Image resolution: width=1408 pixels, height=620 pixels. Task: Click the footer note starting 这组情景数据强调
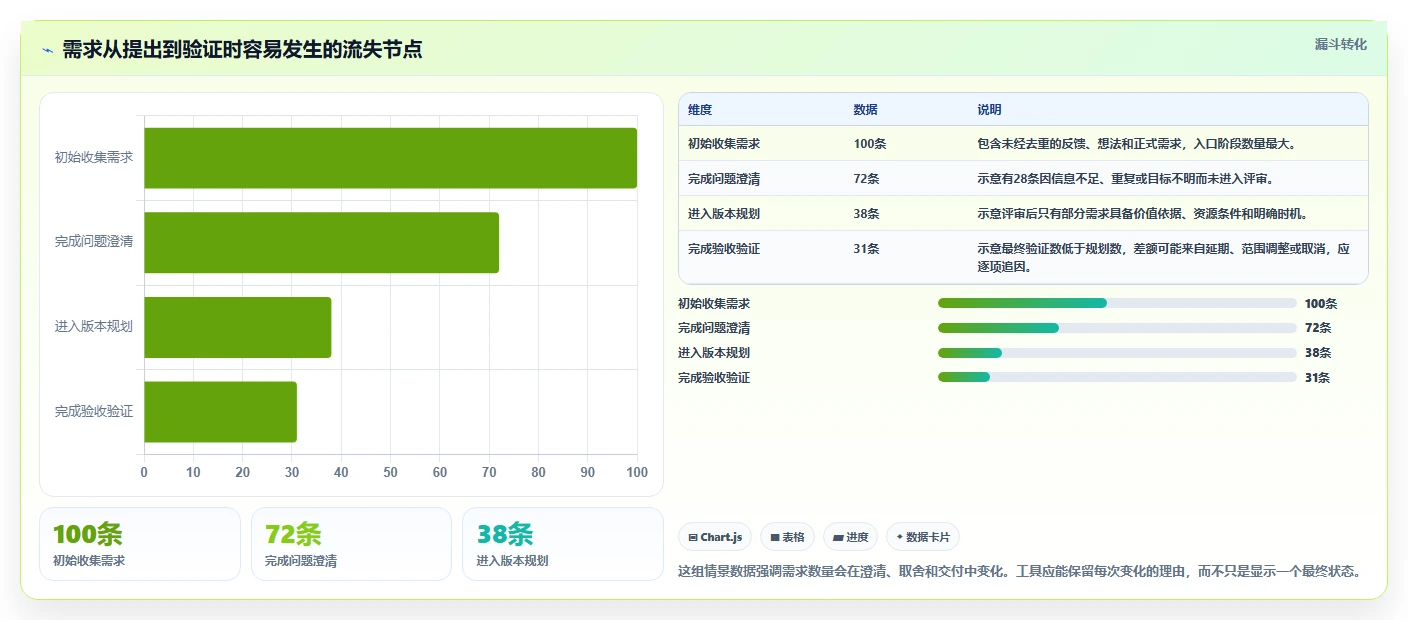pyautogui.click(x=1019, y=572)
